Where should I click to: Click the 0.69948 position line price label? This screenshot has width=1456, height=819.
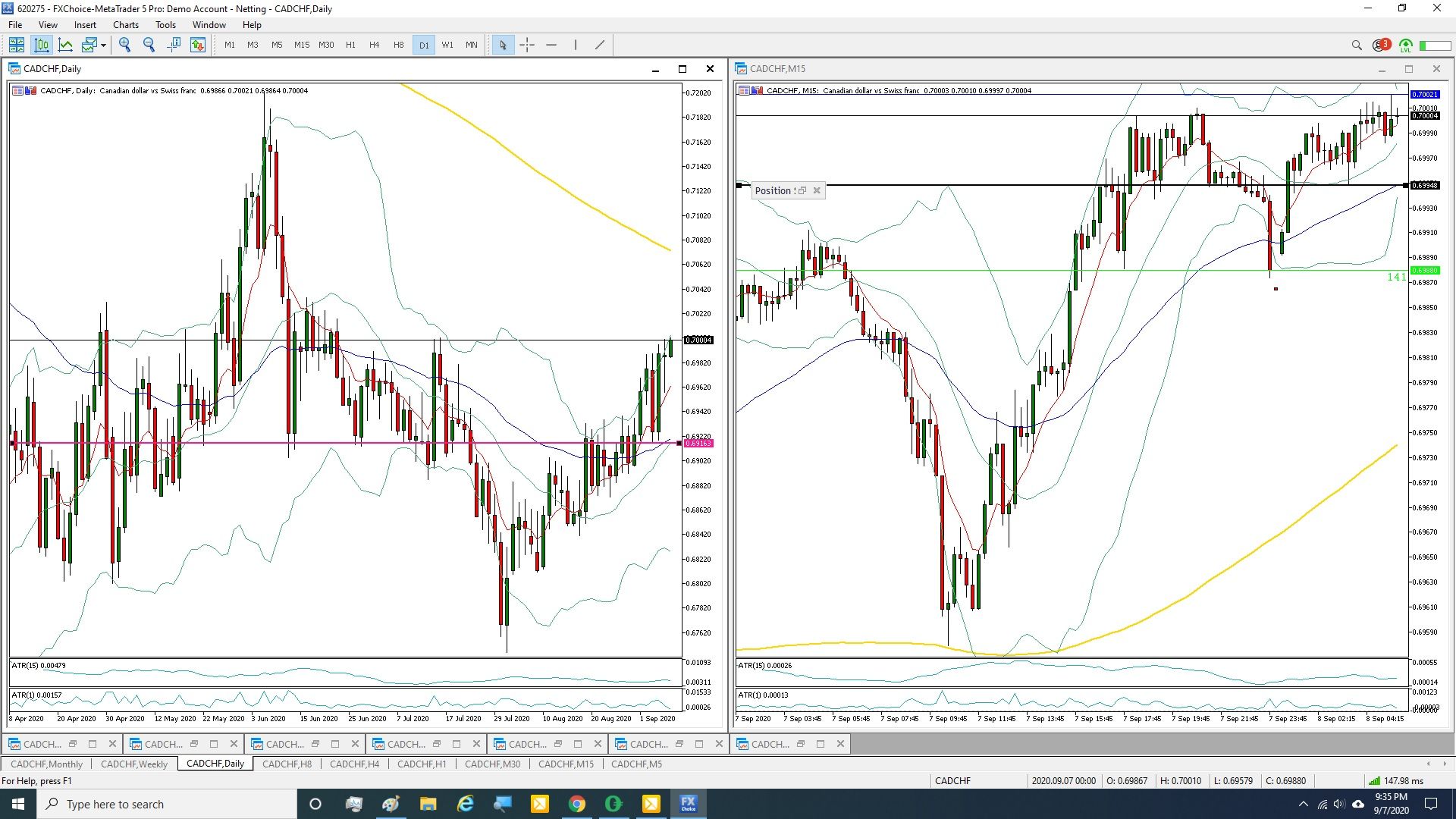(x=1425, y=185)
